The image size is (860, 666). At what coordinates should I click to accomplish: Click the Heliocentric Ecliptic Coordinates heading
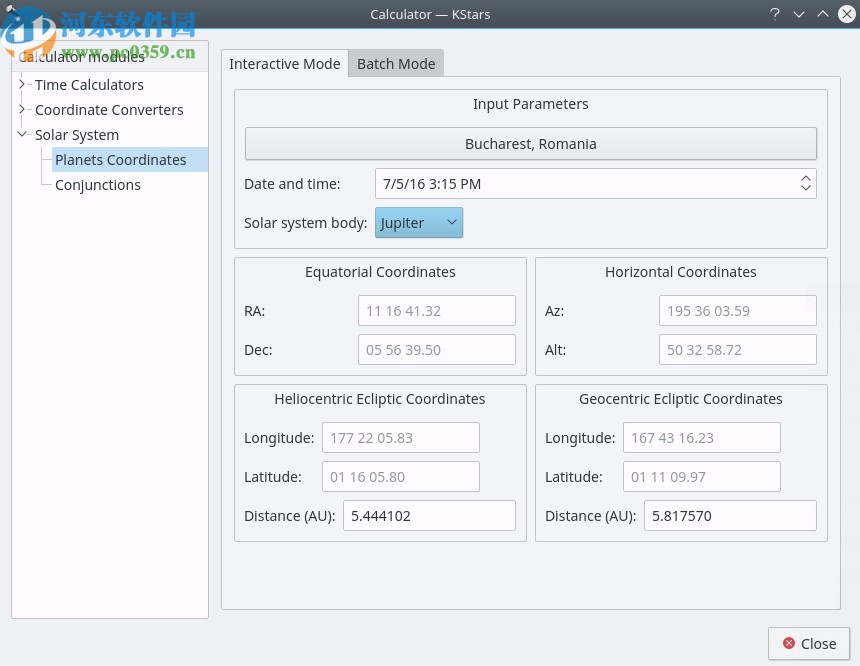(x=380, y=398)
